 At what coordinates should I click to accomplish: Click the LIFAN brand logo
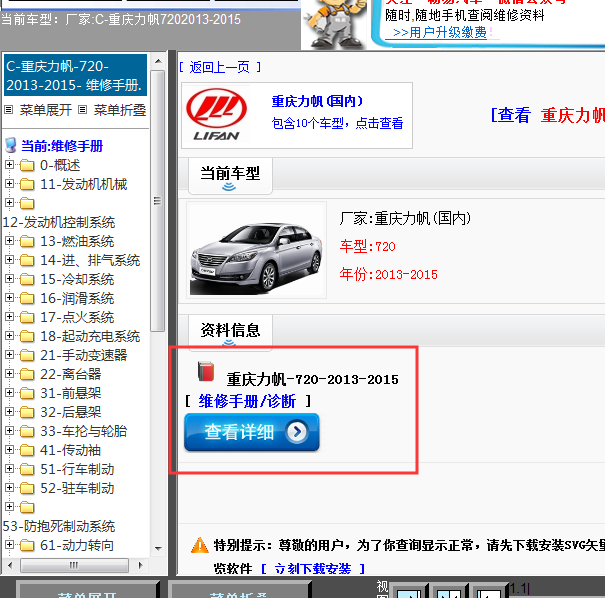(216, 115)
